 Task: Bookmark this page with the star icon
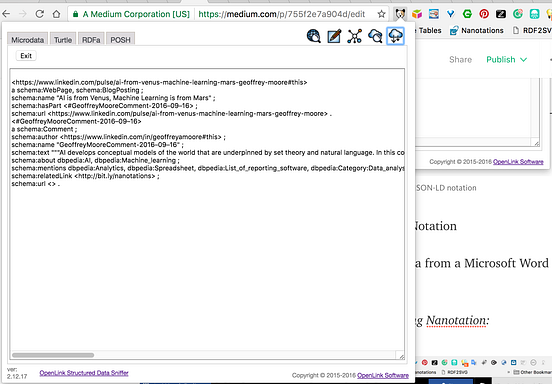[381, 14]
